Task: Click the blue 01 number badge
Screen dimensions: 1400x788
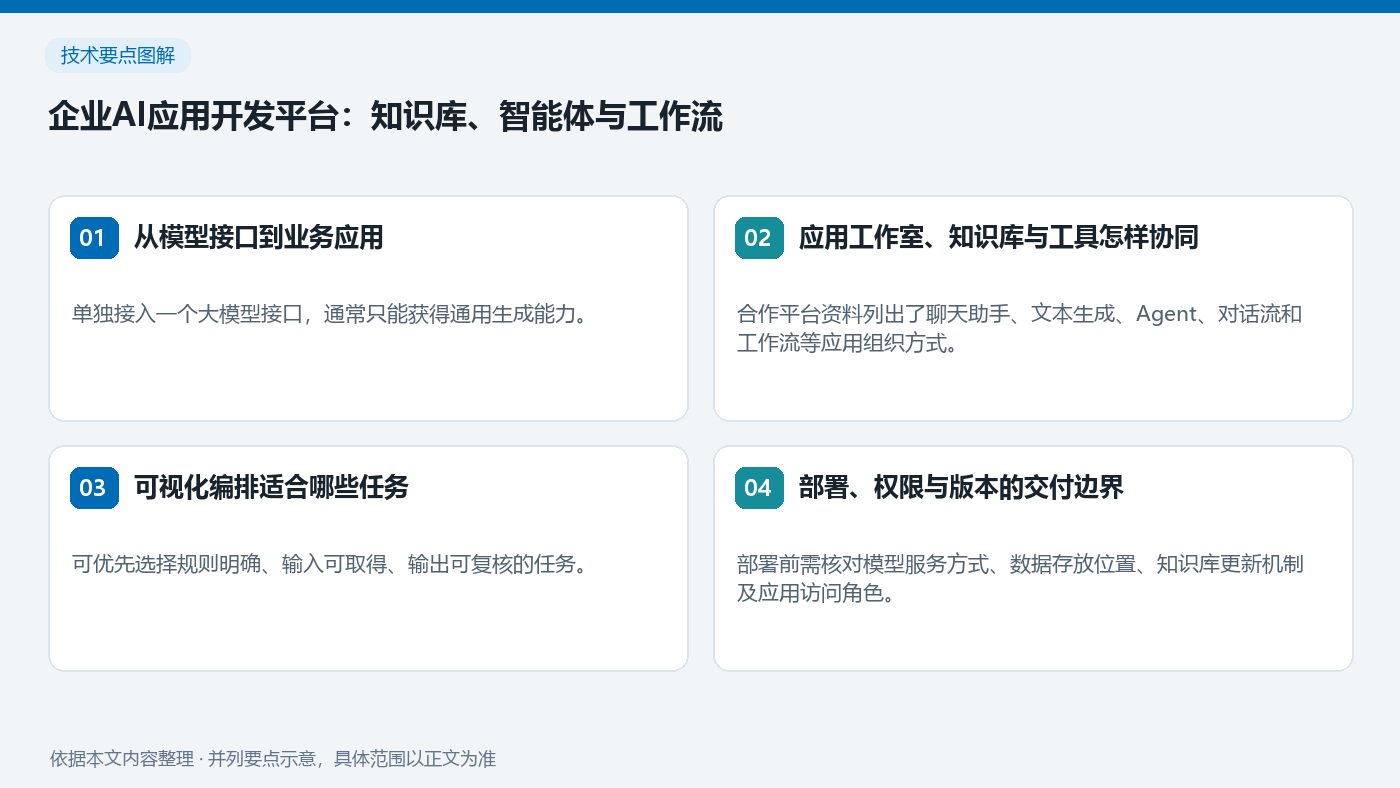Action: tap(94, 238)
